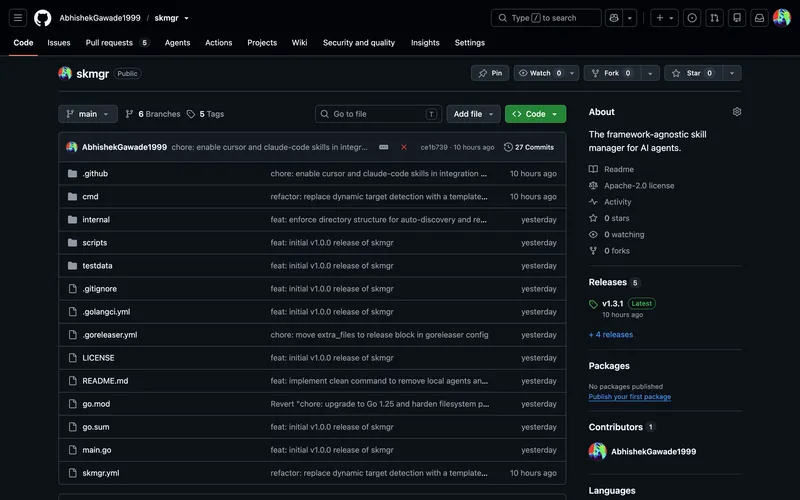Focus the Go to file field
Screen dimensions: 800x500
point(379,114)
